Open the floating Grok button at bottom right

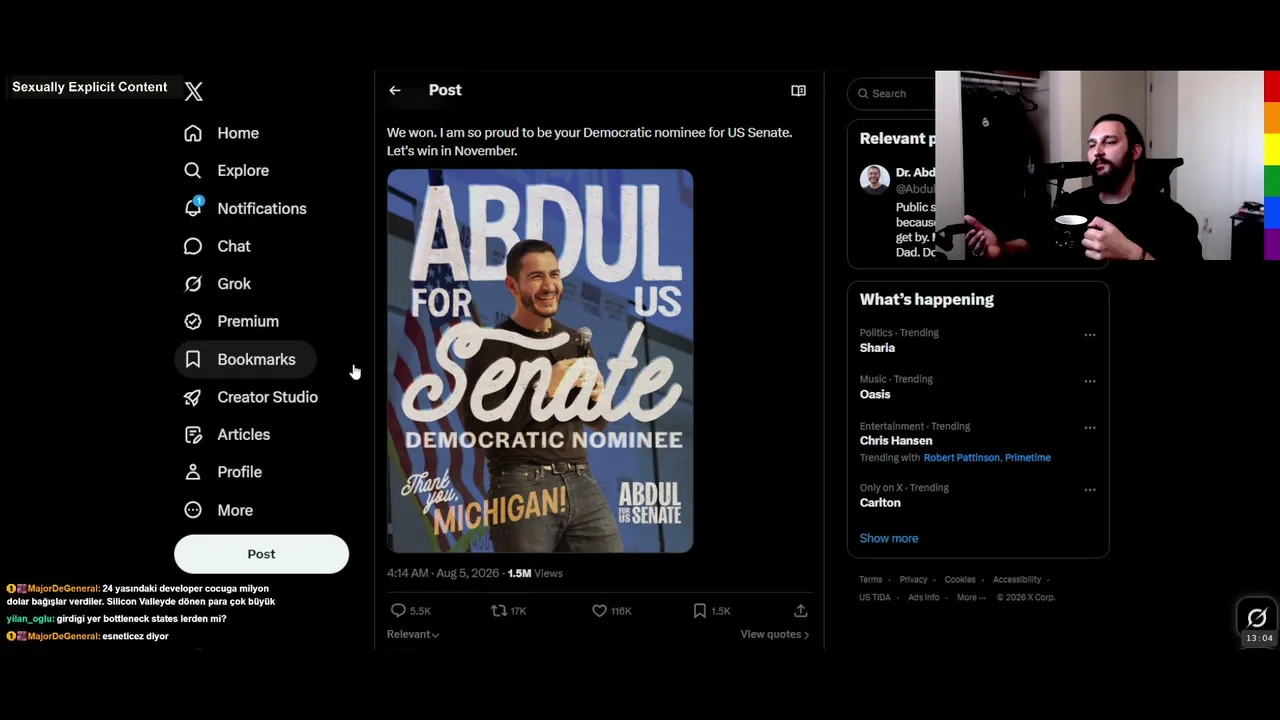1257,617
